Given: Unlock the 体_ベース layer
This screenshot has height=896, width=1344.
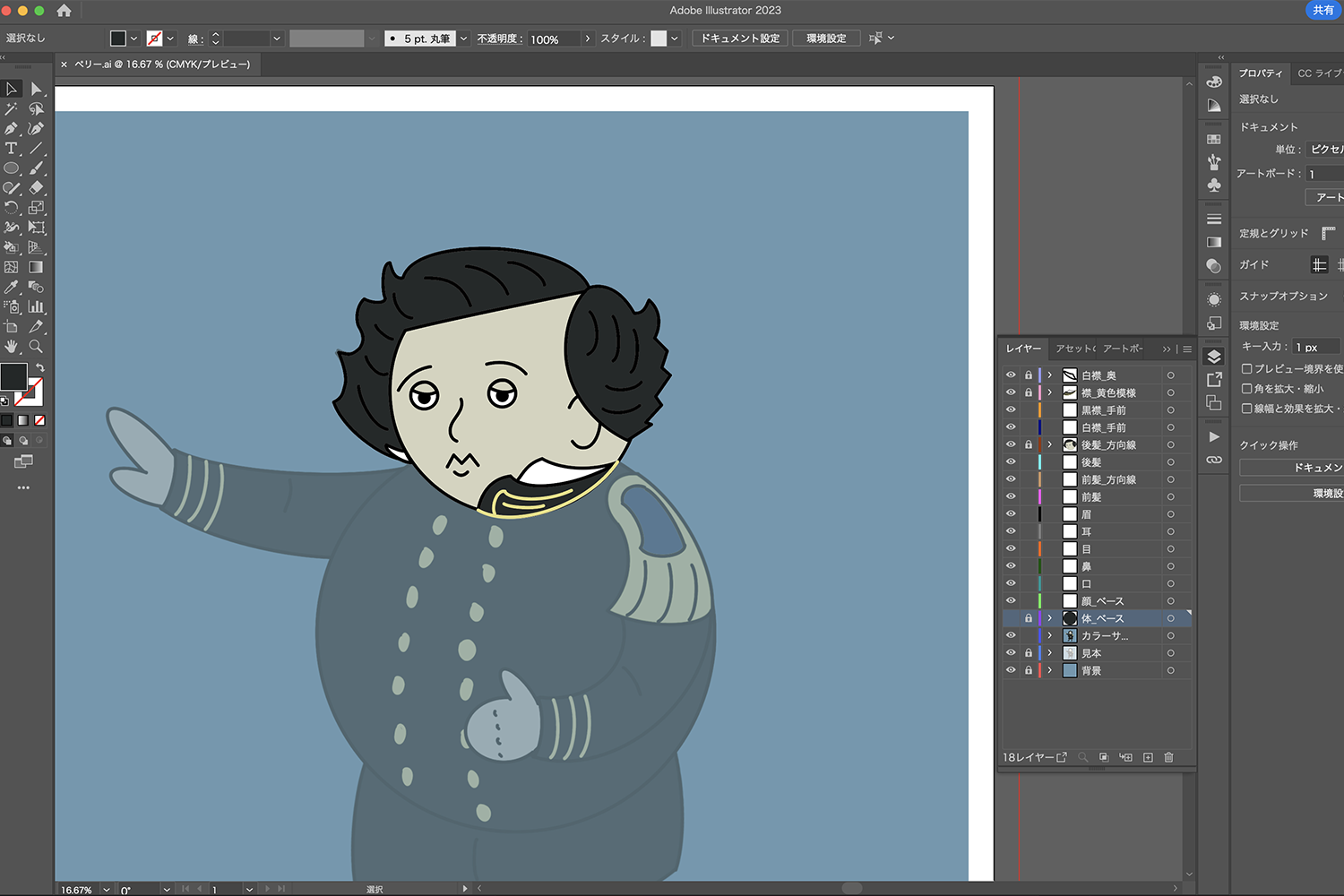Looking at the screenshot, I should click(x=1029, y=618).
